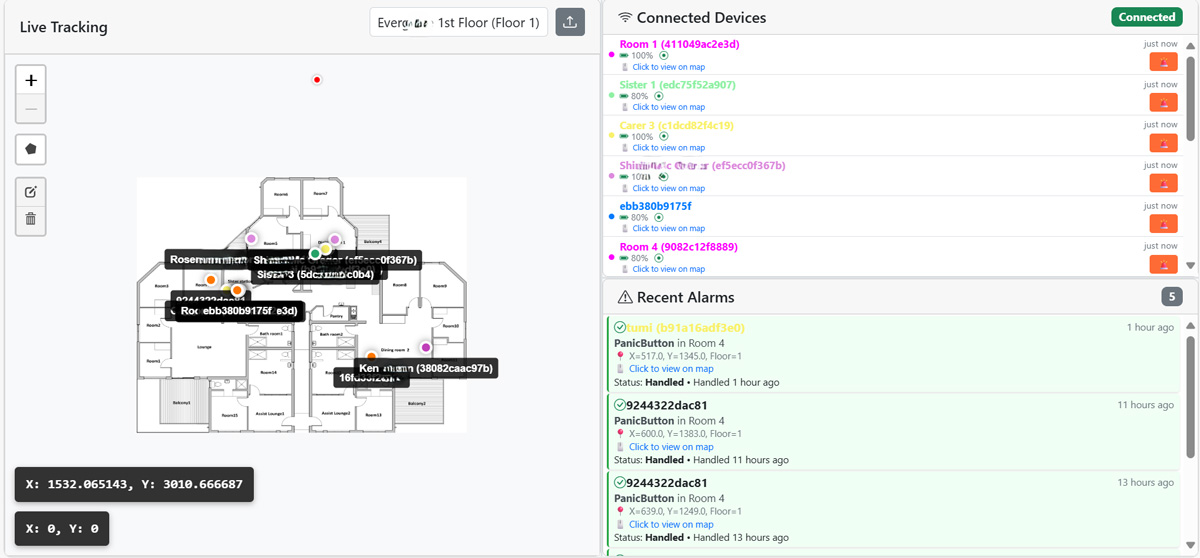Trigger the orange alarm button for Room 1
Image resolution: width=1200 pixels, height=558 pixels.
[1163, 62]
